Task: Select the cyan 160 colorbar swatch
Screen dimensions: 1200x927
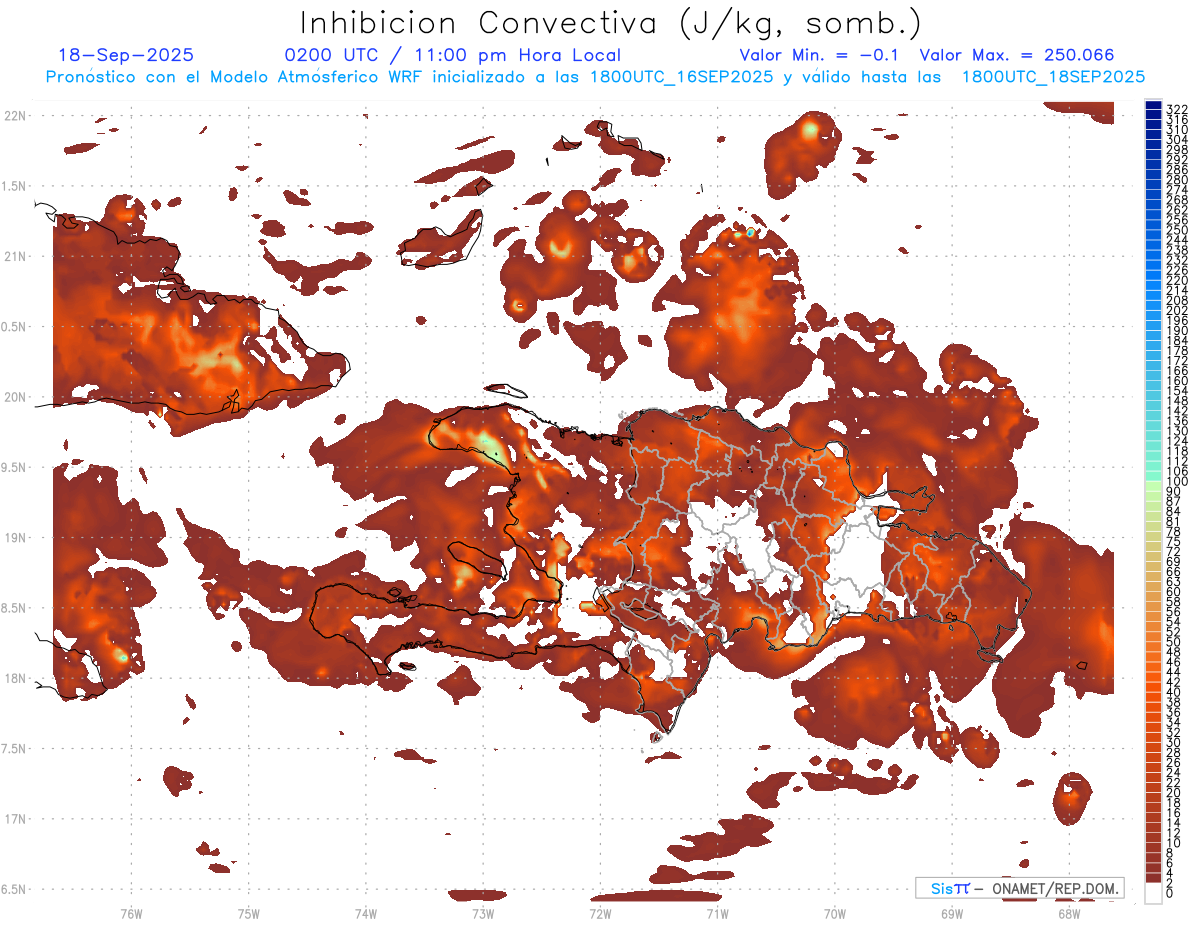Action: pos(1153,381)
